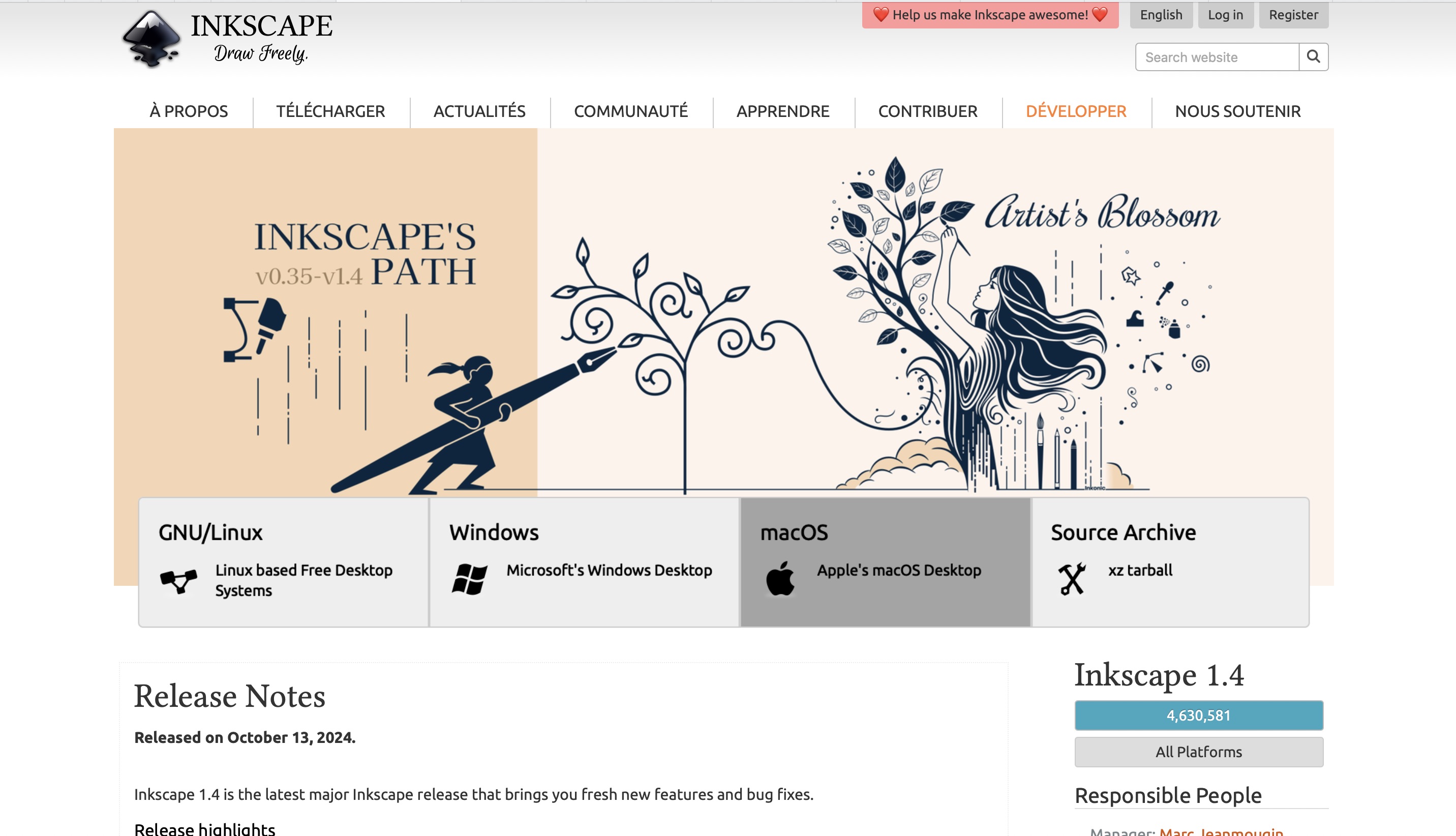
Task: Click the GNU/Linux freedesktop icon
Action: tap(178, 581)
